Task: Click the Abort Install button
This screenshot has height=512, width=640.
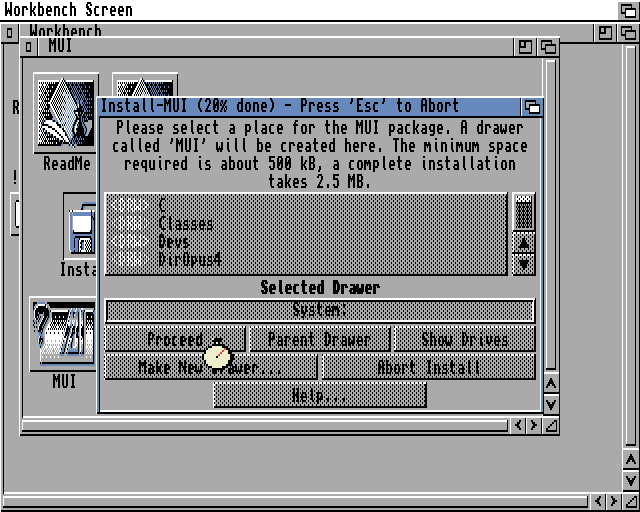Action: pyautogui.click(x=429, y=367)
